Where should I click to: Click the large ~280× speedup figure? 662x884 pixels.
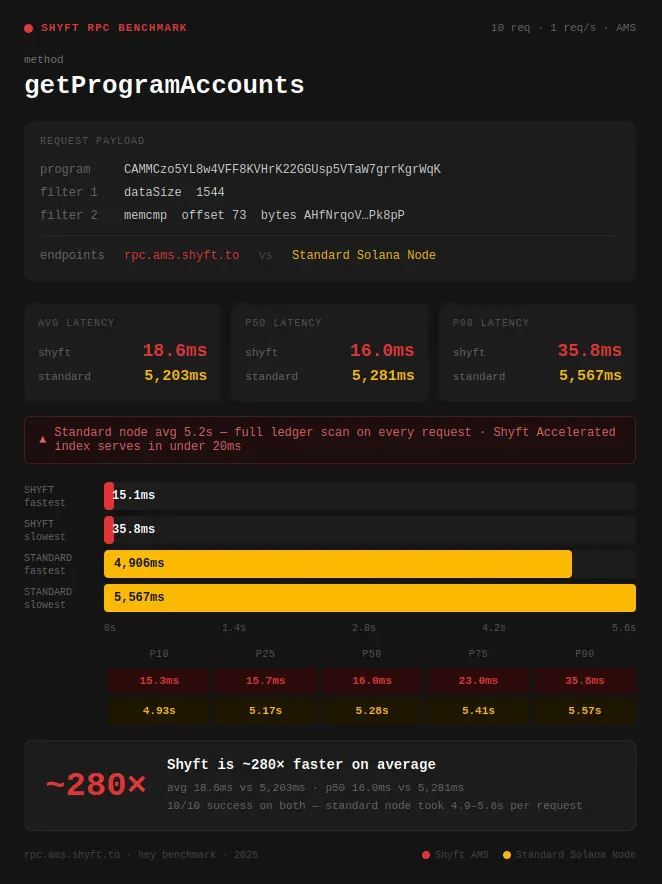(96, 785)
